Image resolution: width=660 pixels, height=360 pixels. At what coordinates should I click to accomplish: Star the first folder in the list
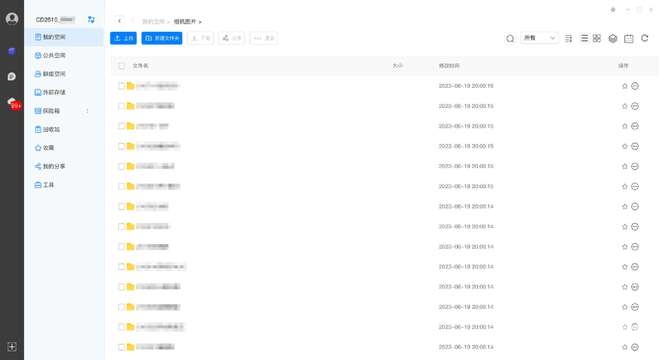625,86
